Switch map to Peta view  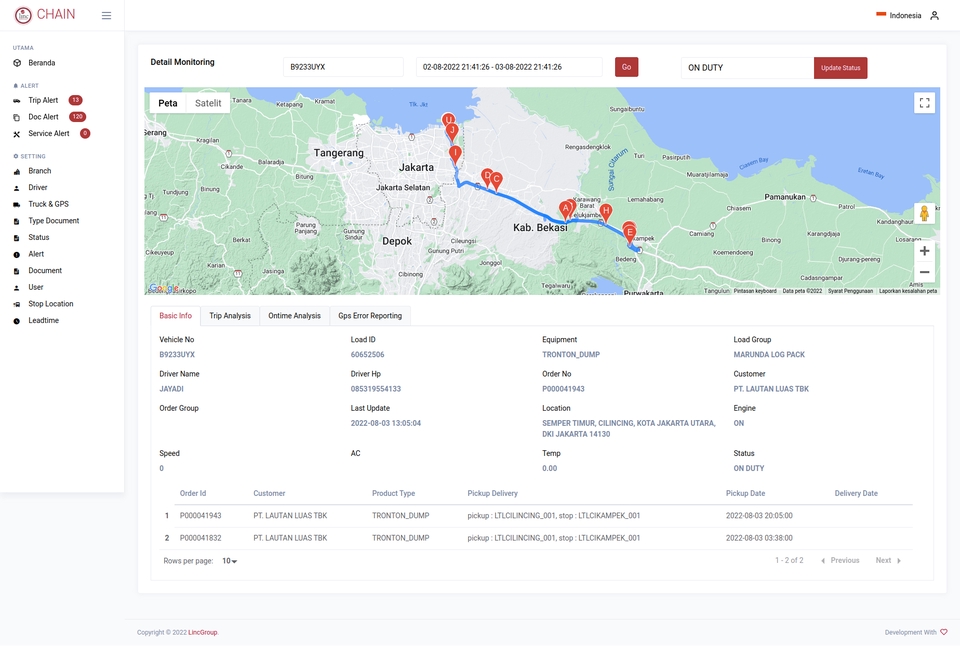168,103
